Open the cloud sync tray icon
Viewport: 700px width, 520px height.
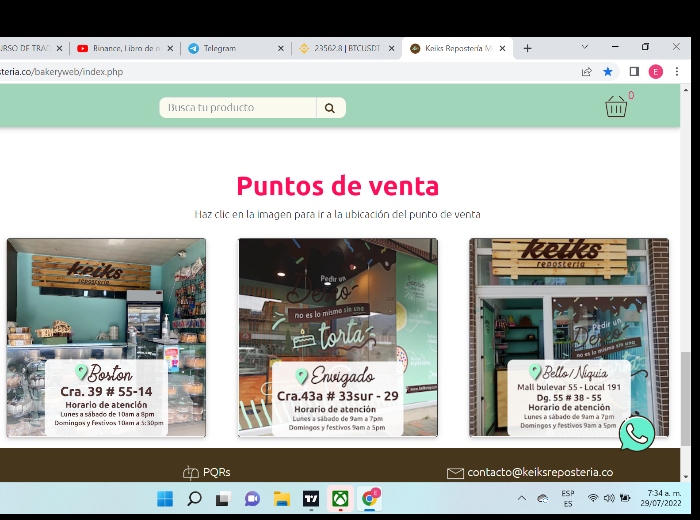(543, 499)
